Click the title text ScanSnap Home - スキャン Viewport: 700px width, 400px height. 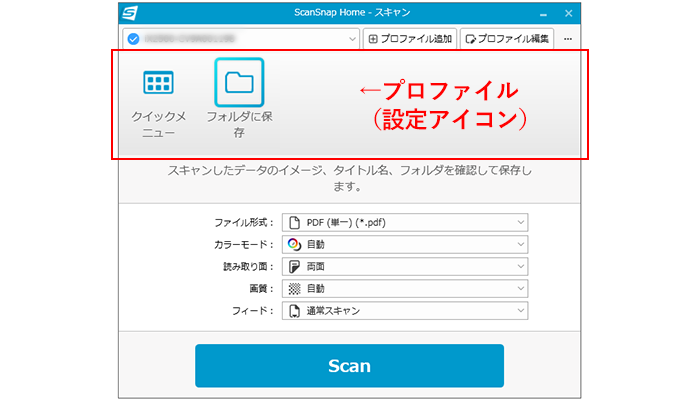352,12
